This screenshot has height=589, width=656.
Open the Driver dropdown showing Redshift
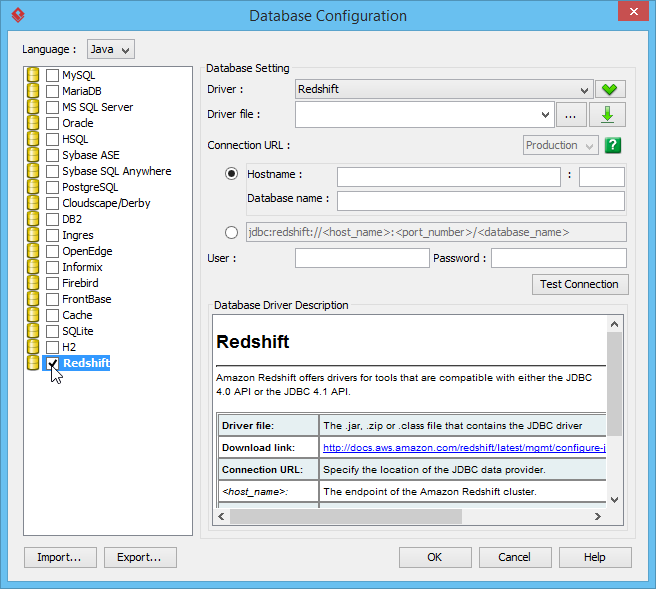pos(444,89)
